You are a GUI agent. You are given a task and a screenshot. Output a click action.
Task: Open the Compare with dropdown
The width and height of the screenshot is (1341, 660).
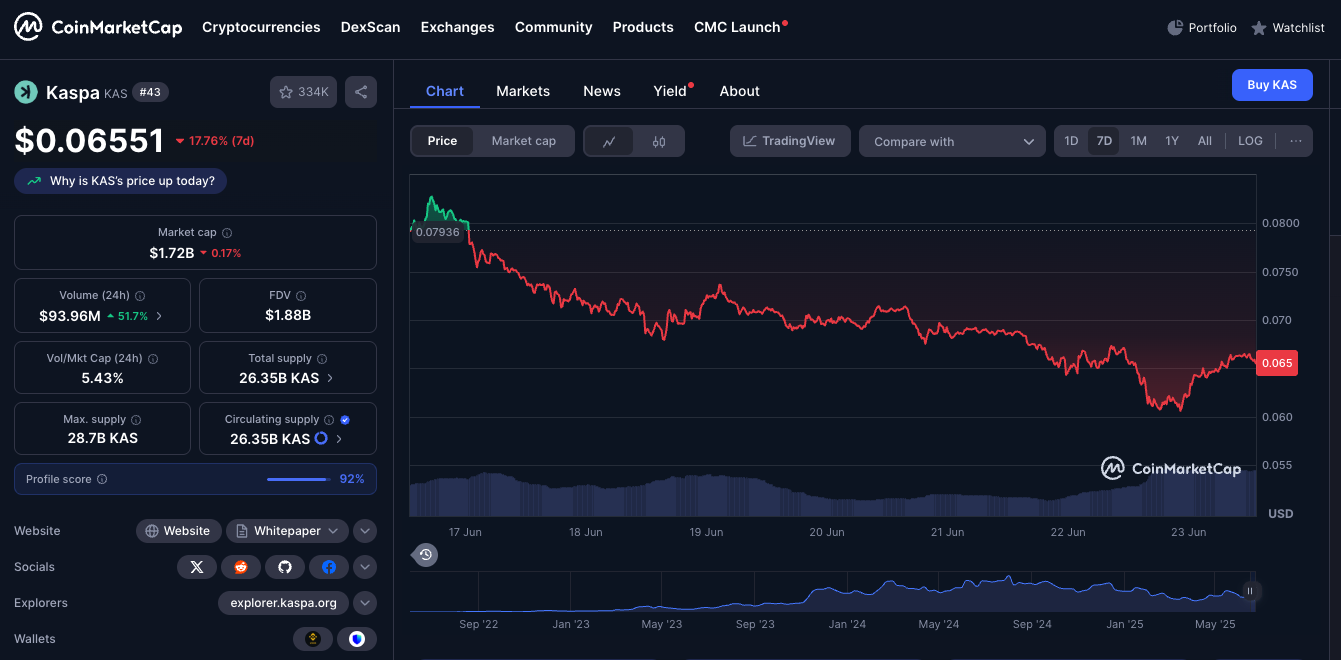point(953,141)
